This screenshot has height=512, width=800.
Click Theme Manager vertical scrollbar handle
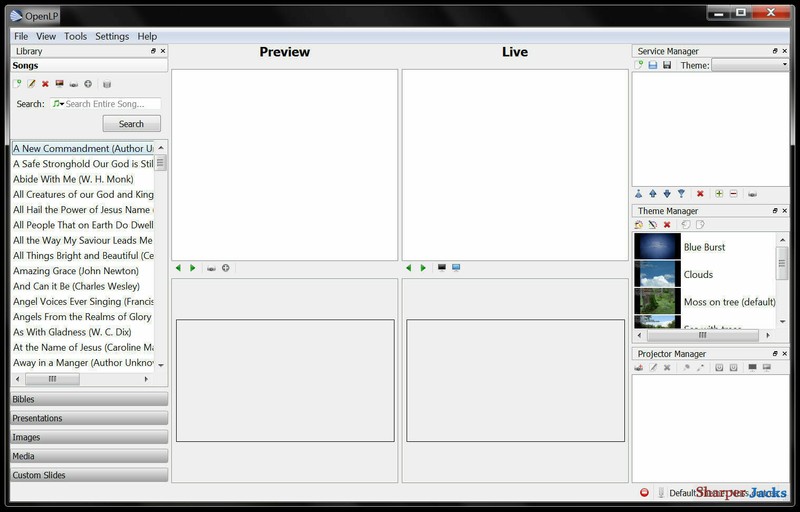[x=782, y=263]
